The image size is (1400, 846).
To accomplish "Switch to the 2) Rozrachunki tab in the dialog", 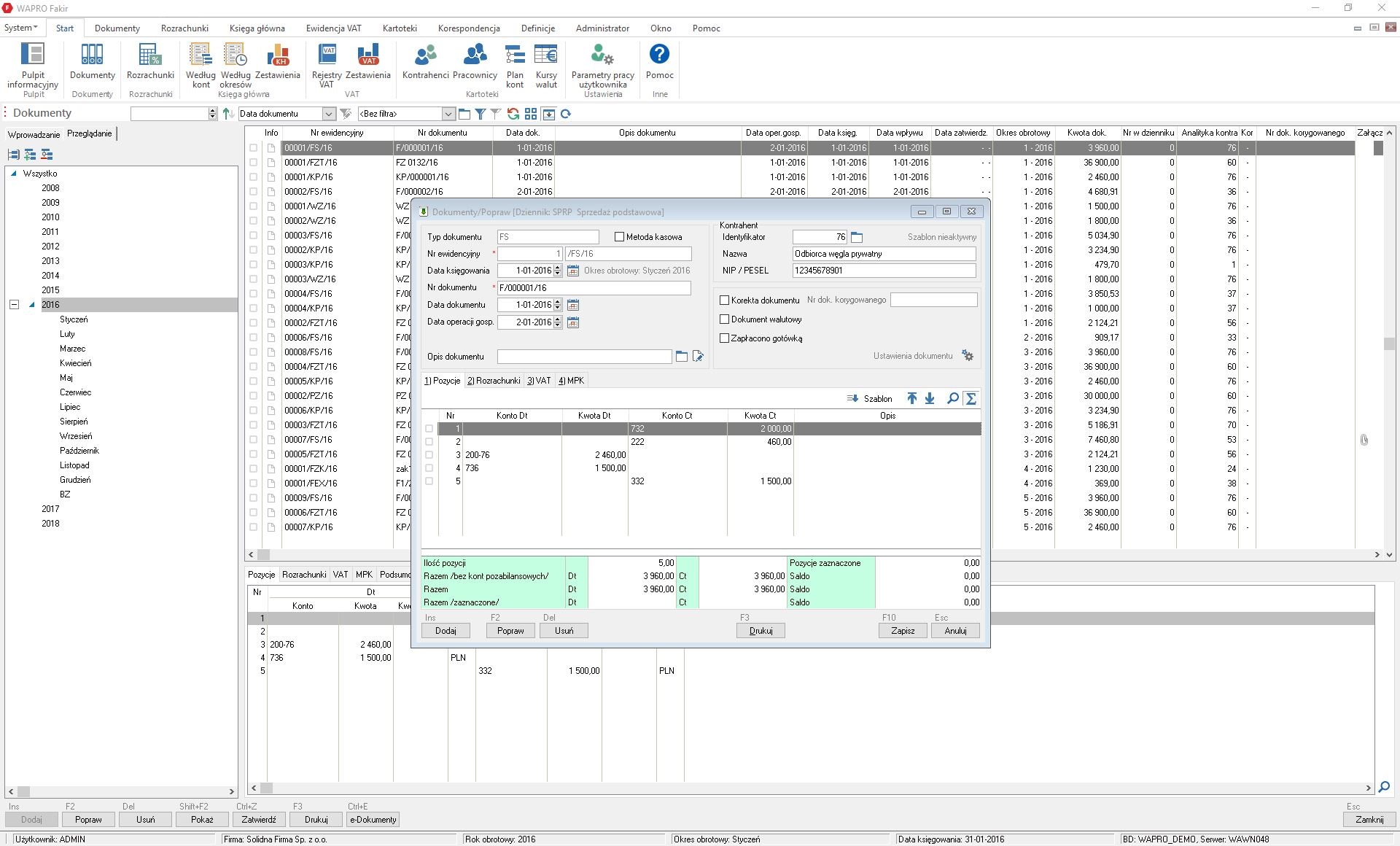I will 494,381.
